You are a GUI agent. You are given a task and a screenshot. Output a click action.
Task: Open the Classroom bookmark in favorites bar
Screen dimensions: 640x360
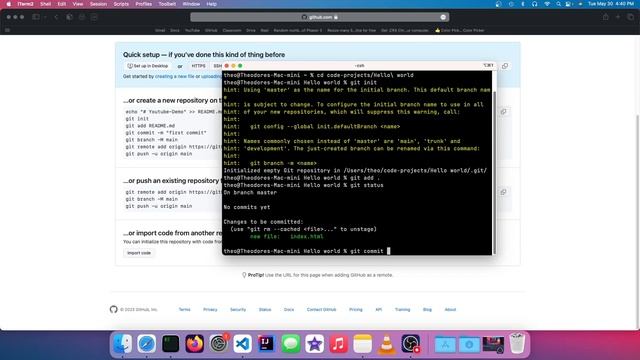(232, 30)
